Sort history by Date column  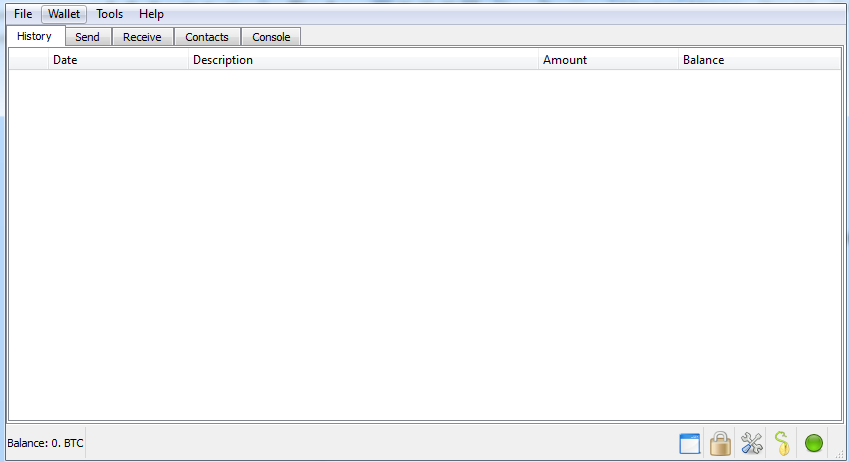point(118,60)
